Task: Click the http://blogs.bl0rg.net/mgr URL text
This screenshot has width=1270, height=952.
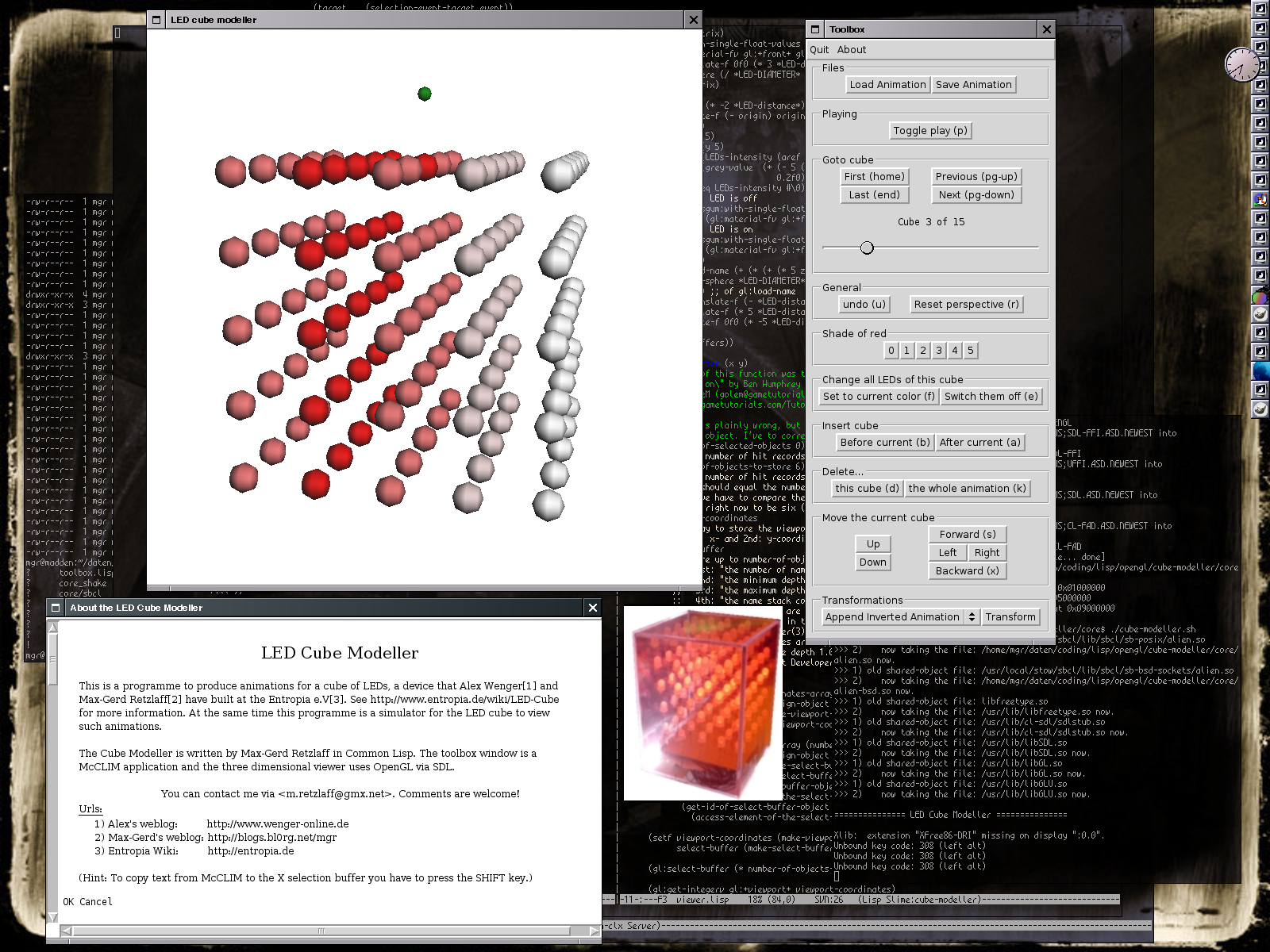Action: tap(272, 838)
